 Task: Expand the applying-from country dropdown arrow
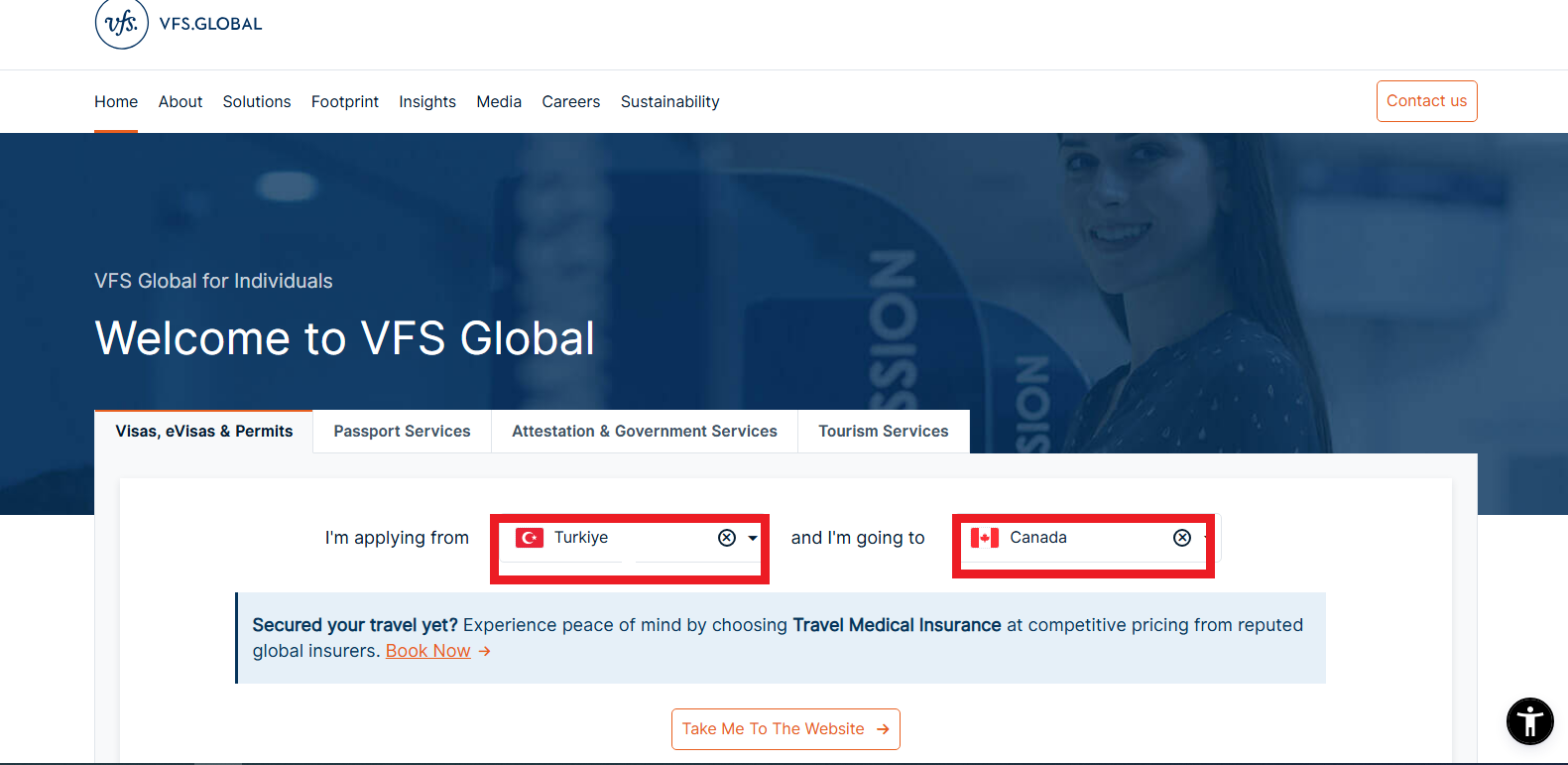(x=753, y=538)
